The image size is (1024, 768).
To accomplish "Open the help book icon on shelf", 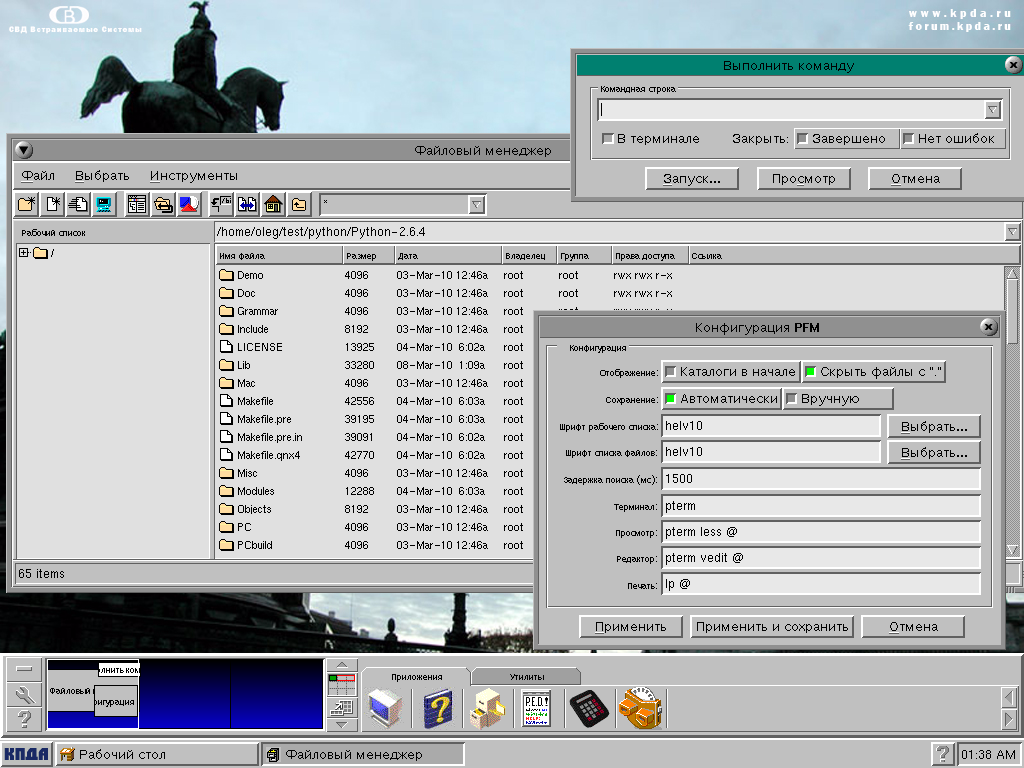I will pyautogui.click(x=438, y=709).
